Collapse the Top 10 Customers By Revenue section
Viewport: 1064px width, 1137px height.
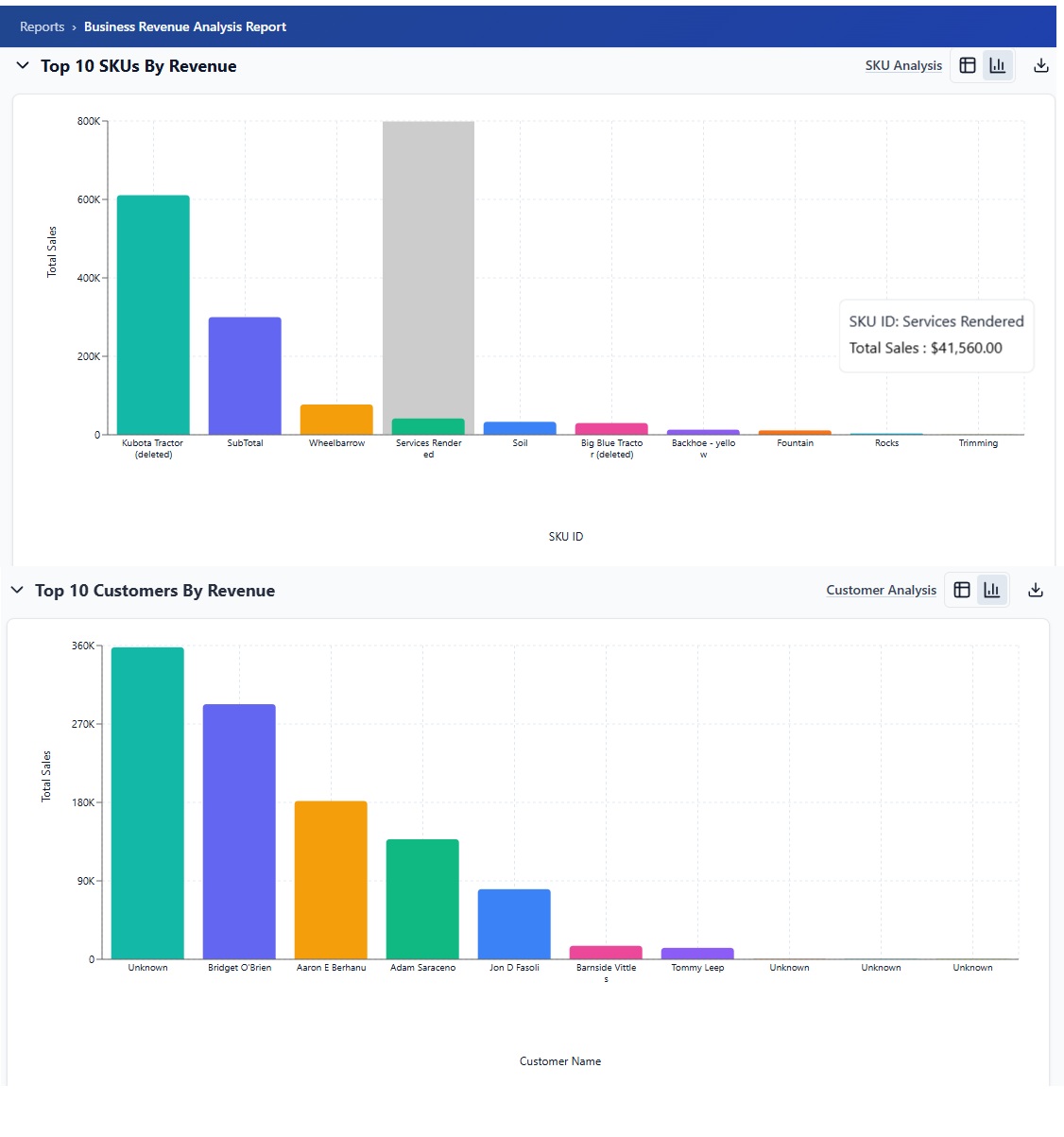[17, 590]
